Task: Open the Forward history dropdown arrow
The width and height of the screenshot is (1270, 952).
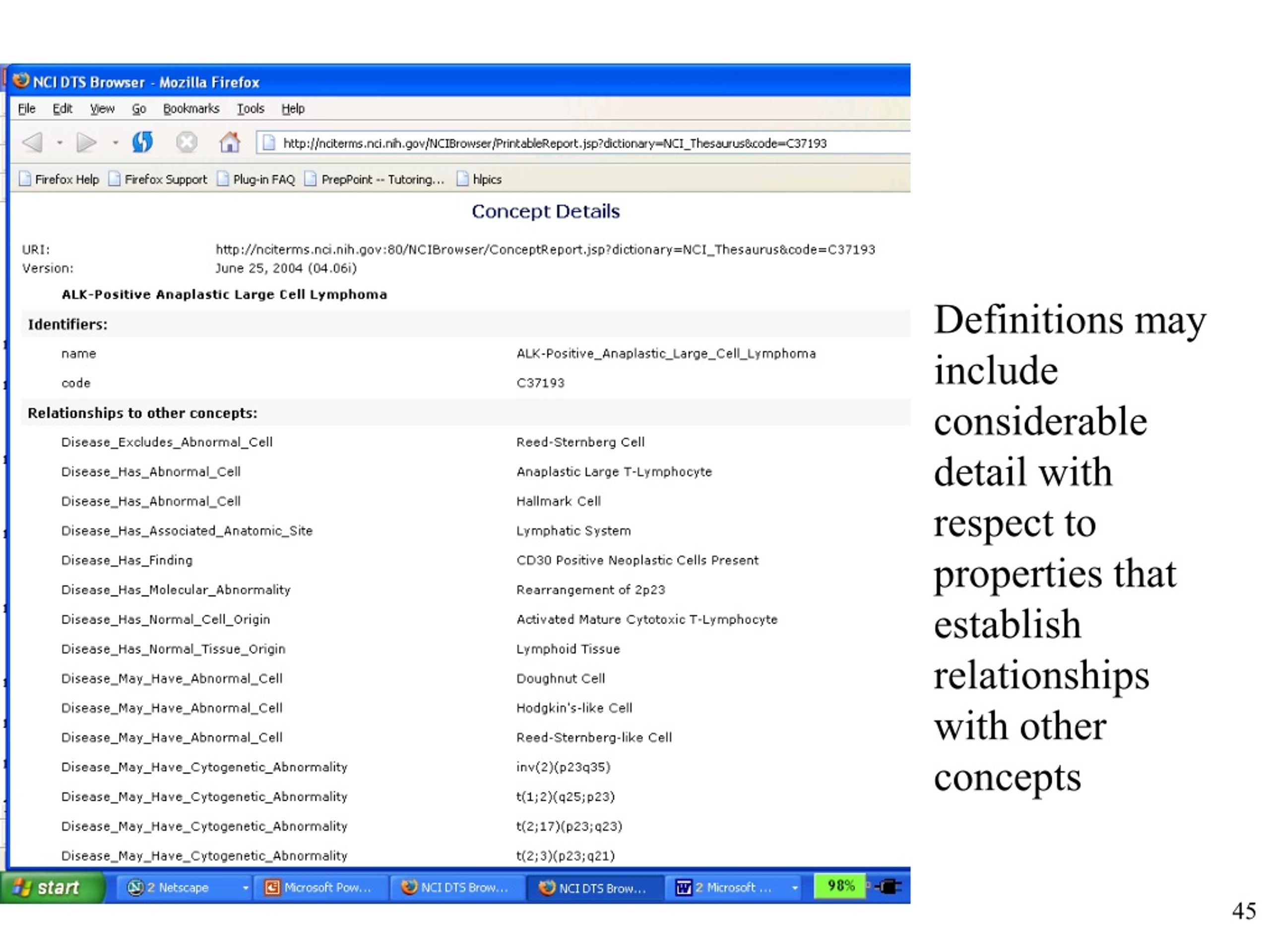Action: coord(116,142)
